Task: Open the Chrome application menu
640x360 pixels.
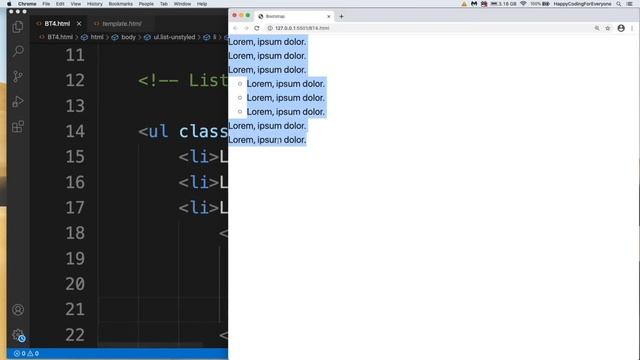Action: 27,4
